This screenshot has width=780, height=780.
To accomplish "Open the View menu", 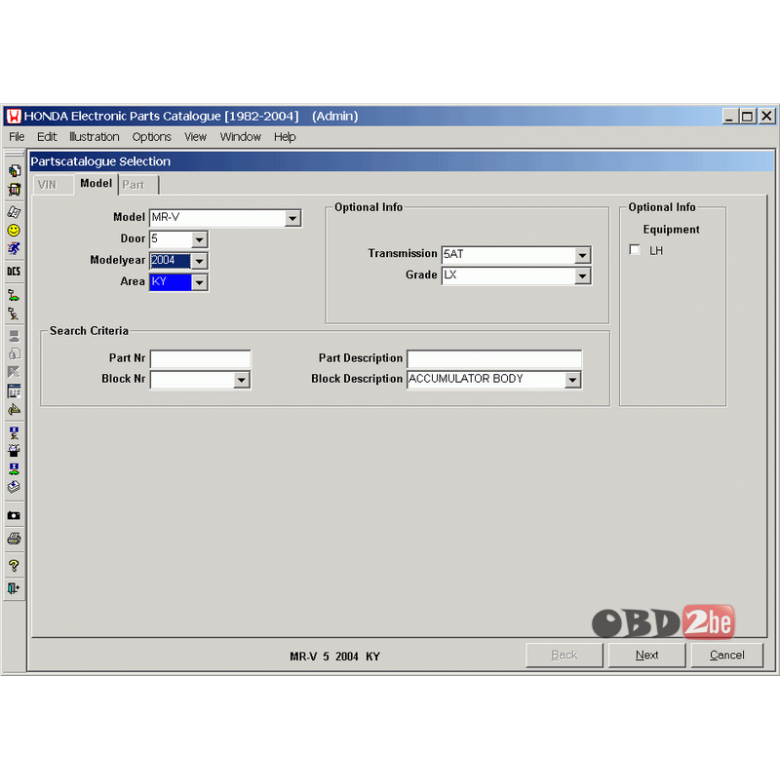I will (195, 137).
